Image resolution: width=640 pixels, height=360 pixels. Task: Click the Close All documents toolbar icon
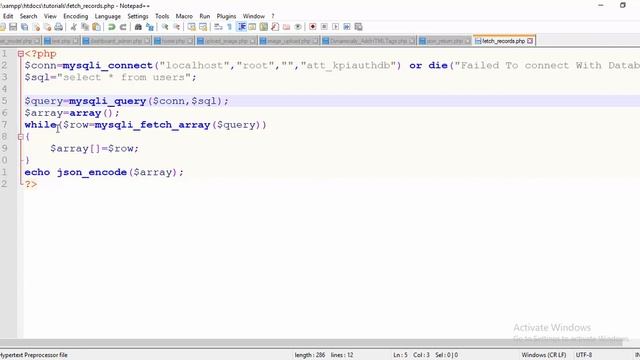pos(47,27)
